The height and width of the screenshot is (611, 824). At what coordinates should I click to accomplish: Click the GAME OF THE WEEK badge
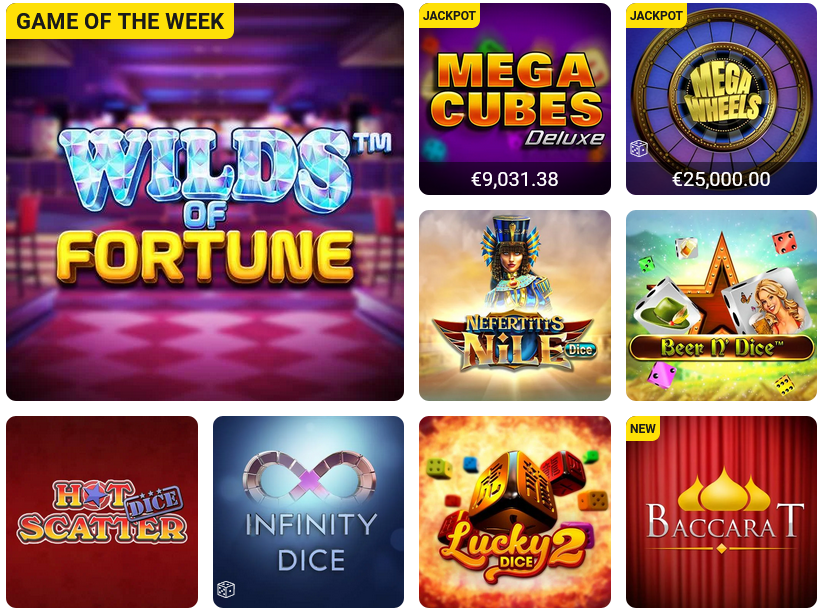click(x=120, y=21)
